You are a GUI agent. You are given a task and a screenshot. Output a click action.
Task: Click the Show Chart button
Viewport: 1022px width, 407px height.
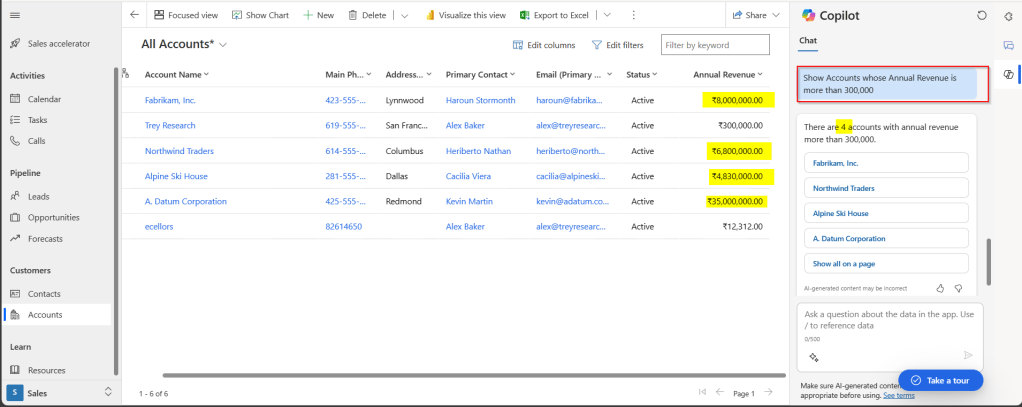[x=260, y=15]
